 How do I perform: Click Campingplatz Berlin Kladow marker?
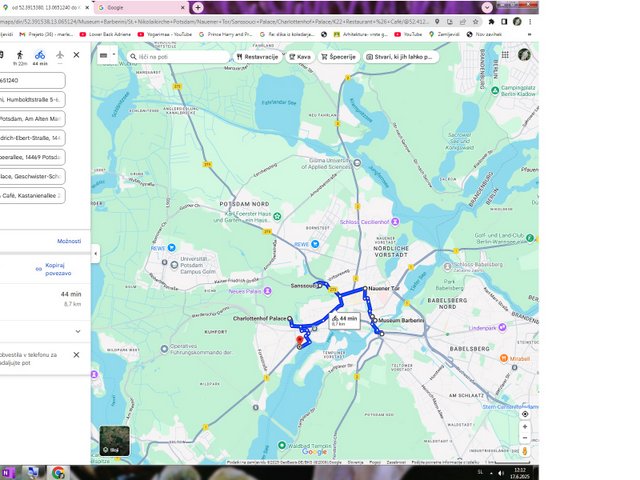495,90
